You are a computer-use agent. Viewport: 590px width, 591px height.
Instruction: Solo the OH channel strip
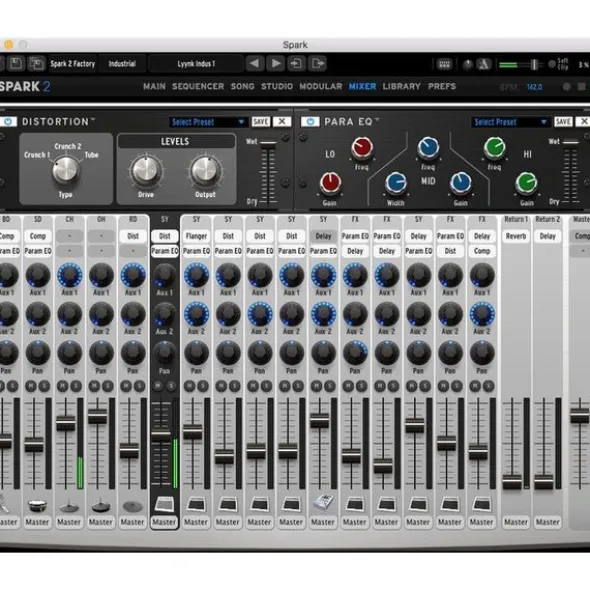[108, 386]
